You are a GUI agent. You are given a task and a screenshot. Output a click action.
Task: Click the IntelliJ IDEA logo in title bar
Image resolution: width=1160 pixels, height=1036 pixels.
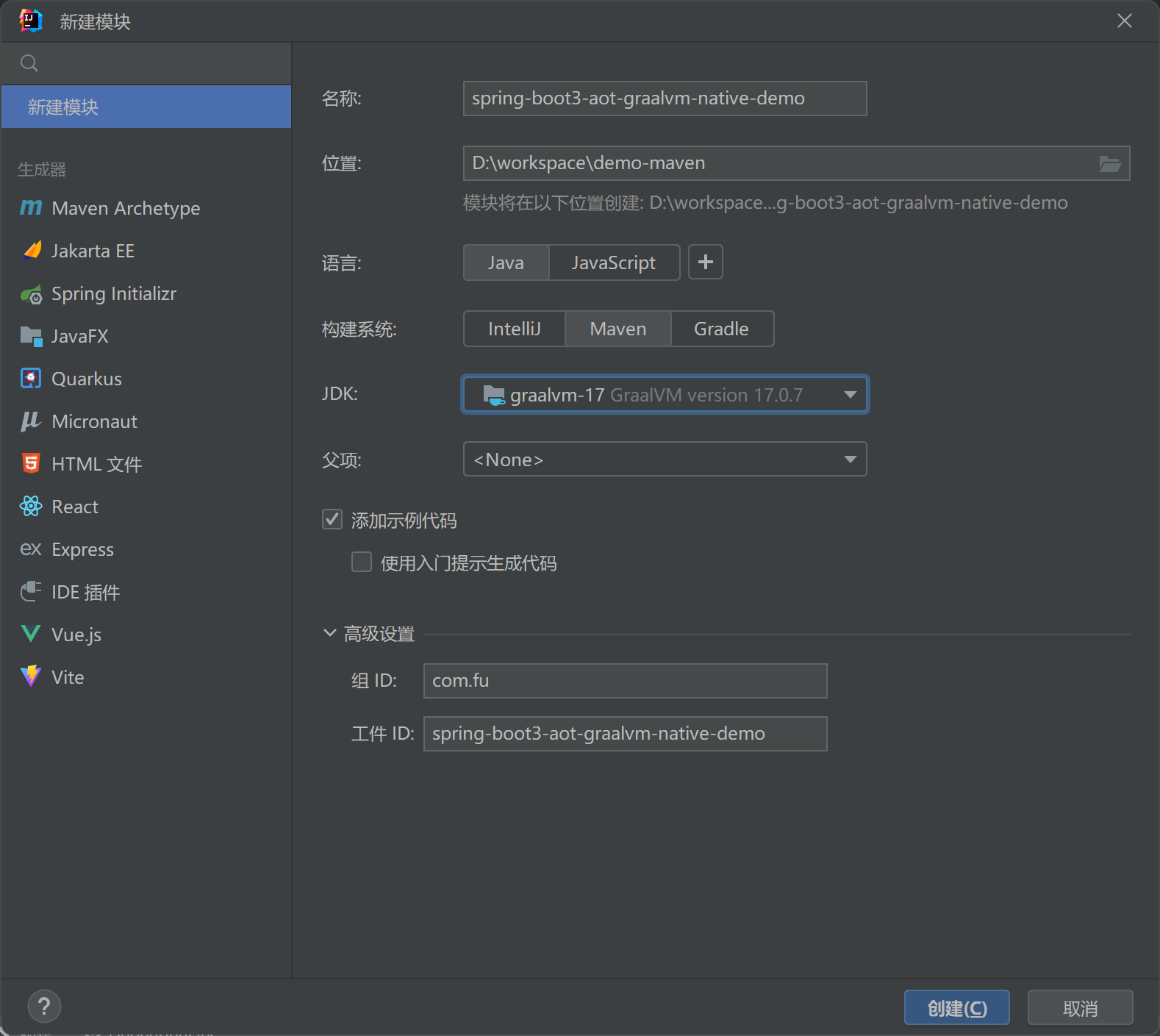tap(31, 21)
